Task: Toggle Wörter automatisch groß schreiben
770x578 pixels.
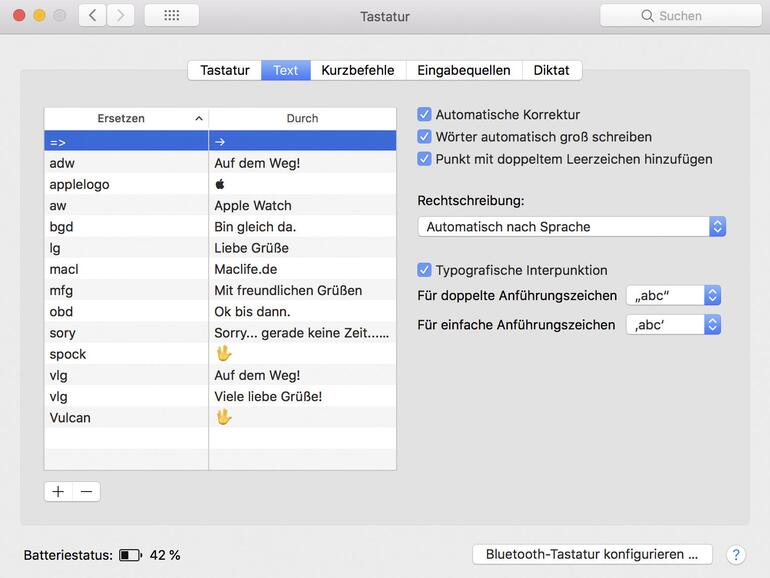Action: pos(424,137)
